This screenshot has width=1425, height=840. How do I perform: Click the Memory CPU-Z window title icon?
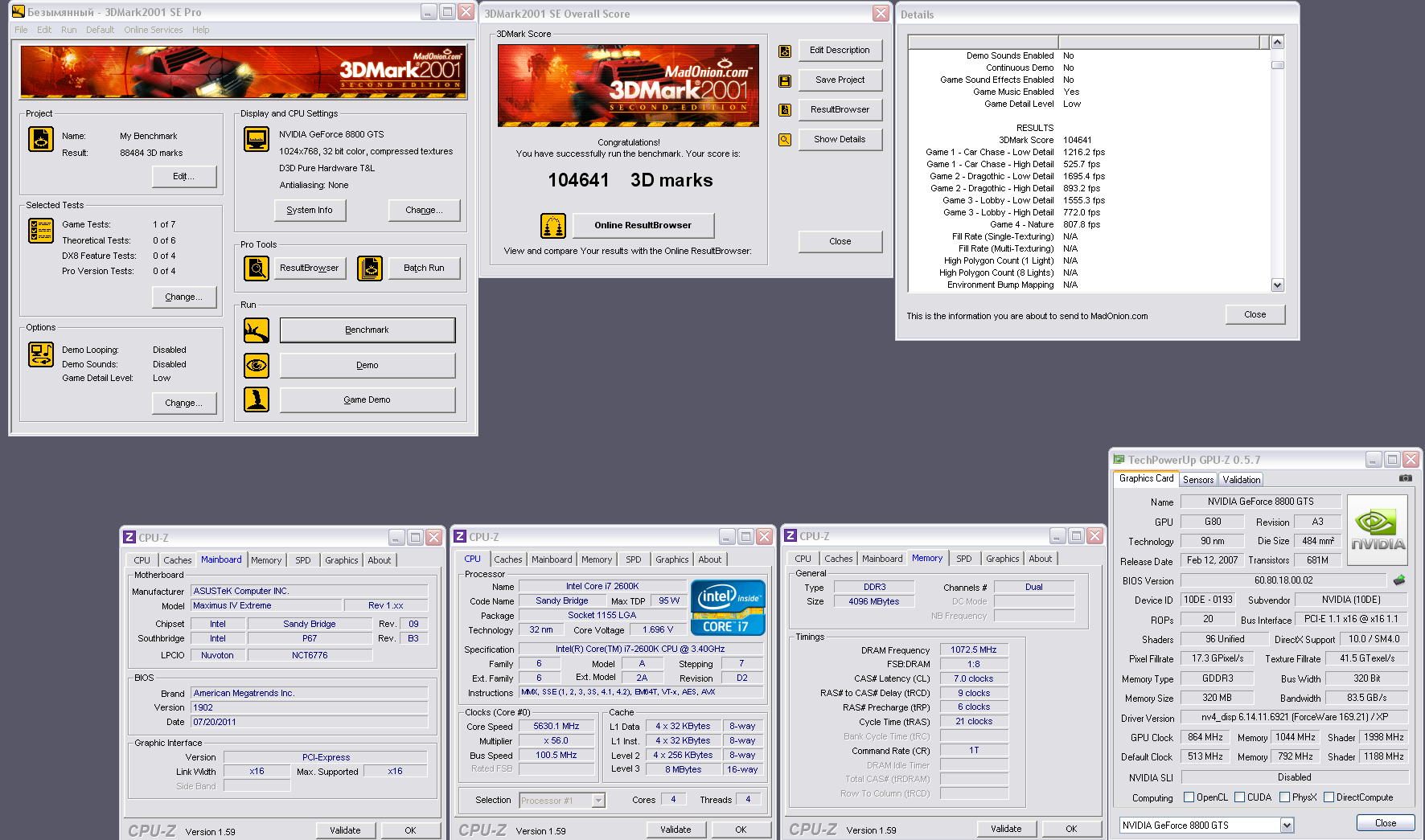pyautogui.click(x=791, y=536)
